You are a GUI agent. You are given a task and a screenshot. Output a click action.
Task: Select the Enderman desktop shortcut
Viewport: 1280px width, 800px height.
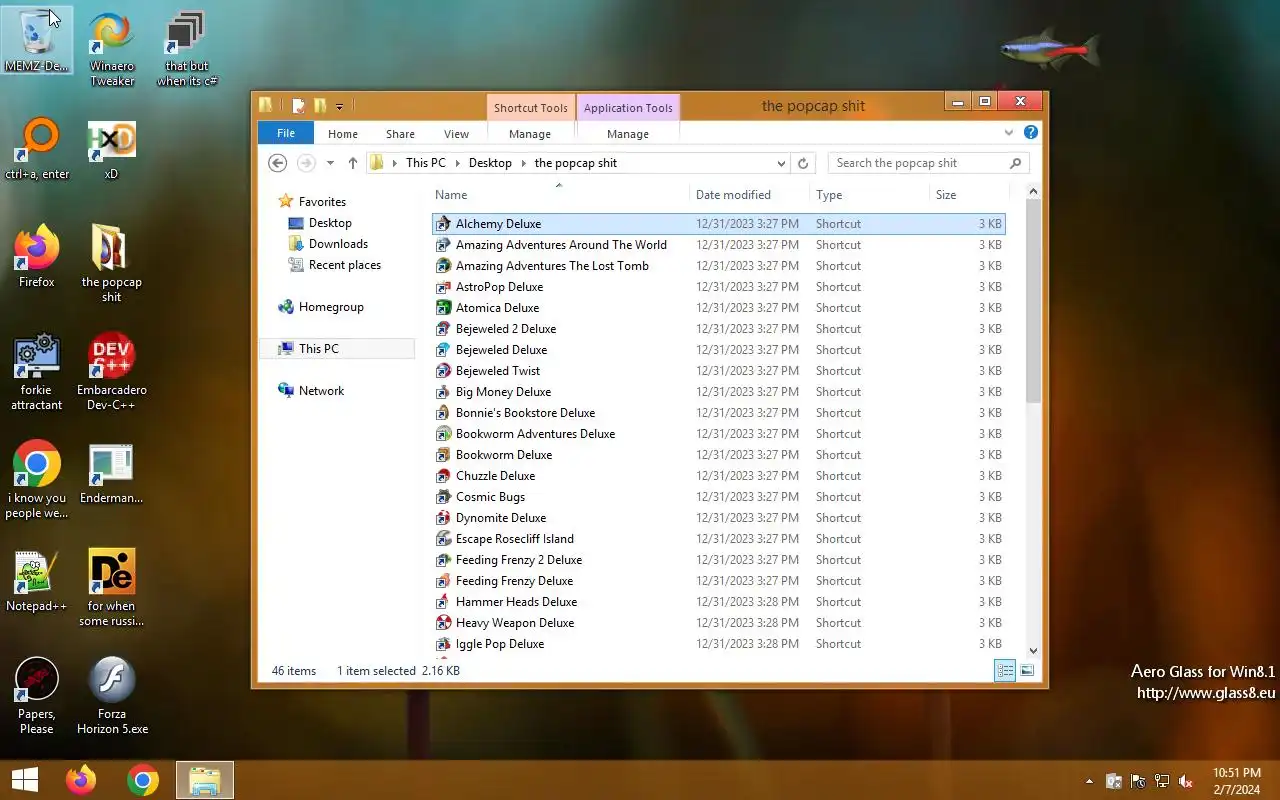click(112, 474)
